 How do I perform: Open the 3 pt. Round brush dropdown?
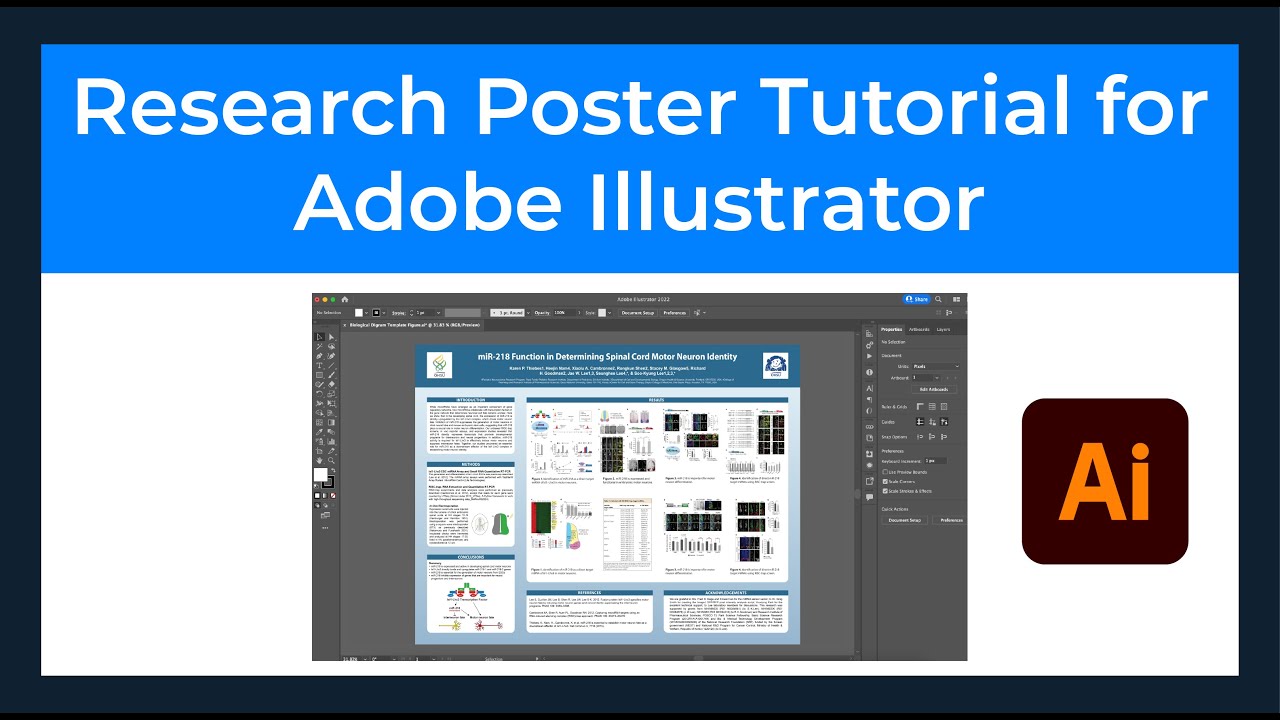tap(528, 313)
